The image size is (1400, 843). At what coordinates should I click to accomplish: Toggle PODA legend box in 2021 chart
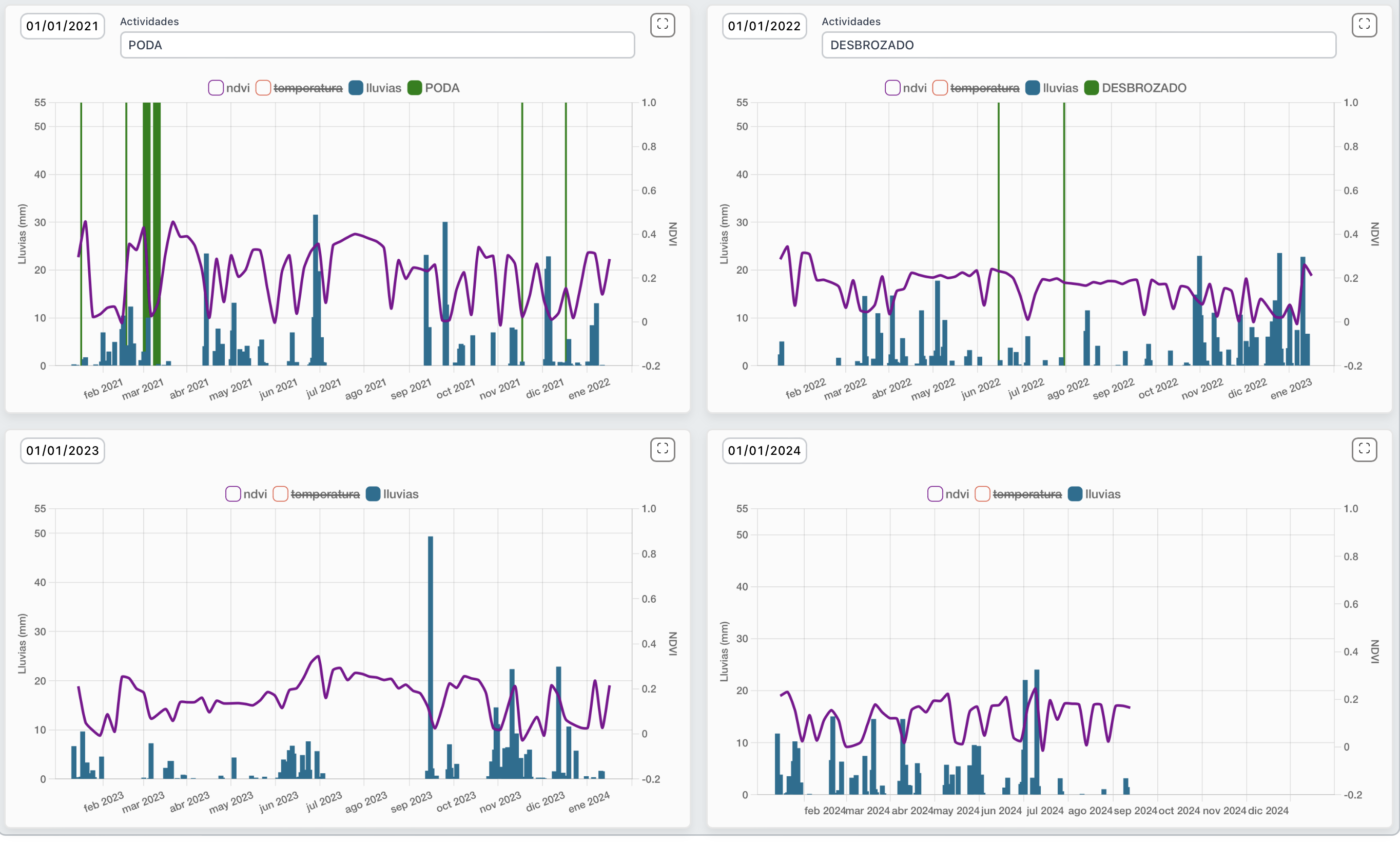[x=415, y=88]
